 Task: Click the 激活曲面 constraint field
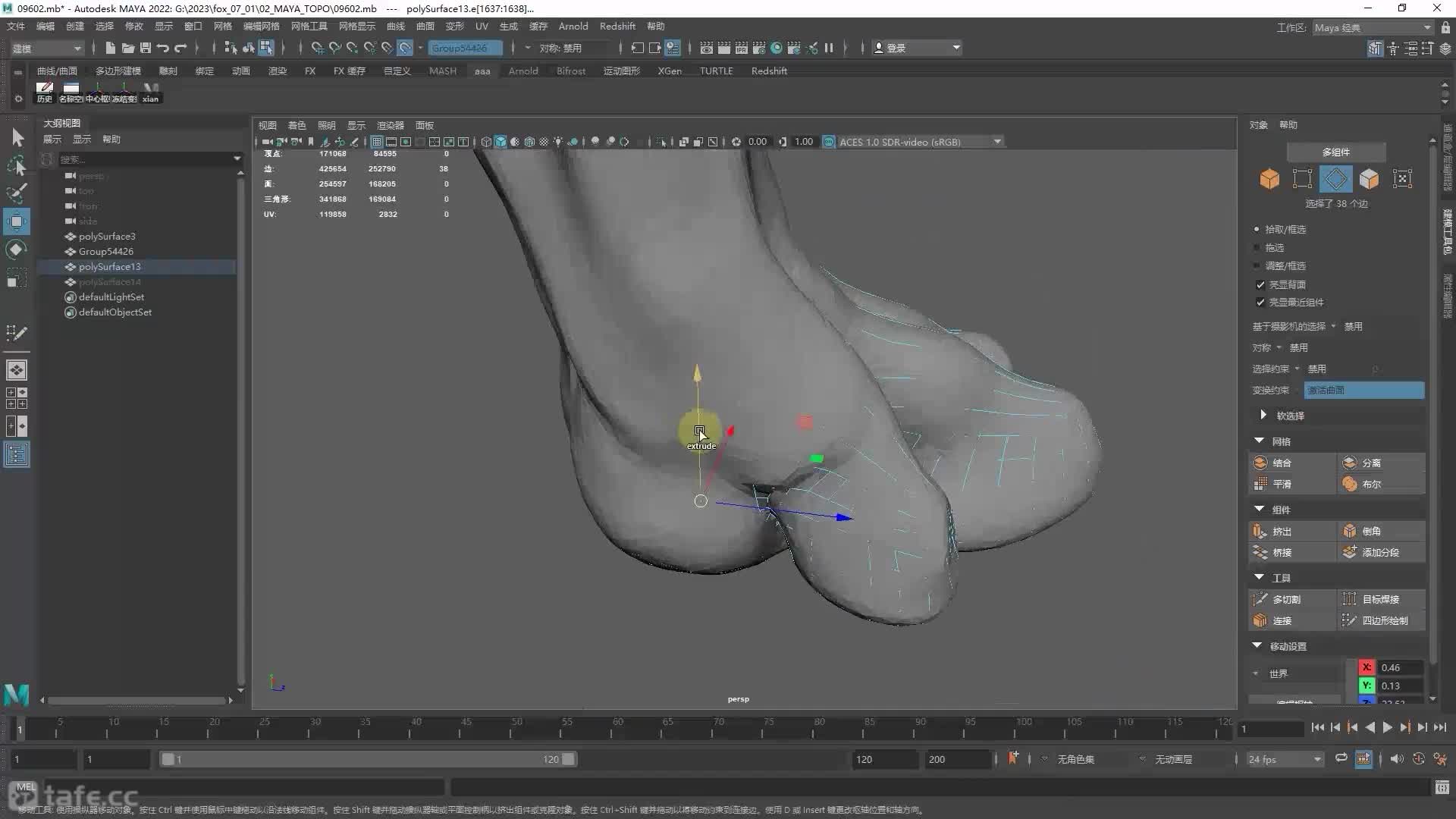[x=1363, y=390]
